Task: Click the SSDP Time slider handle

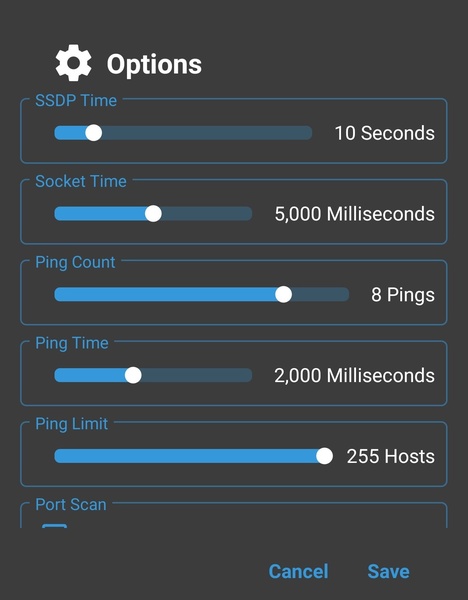Action: (93, 133)
